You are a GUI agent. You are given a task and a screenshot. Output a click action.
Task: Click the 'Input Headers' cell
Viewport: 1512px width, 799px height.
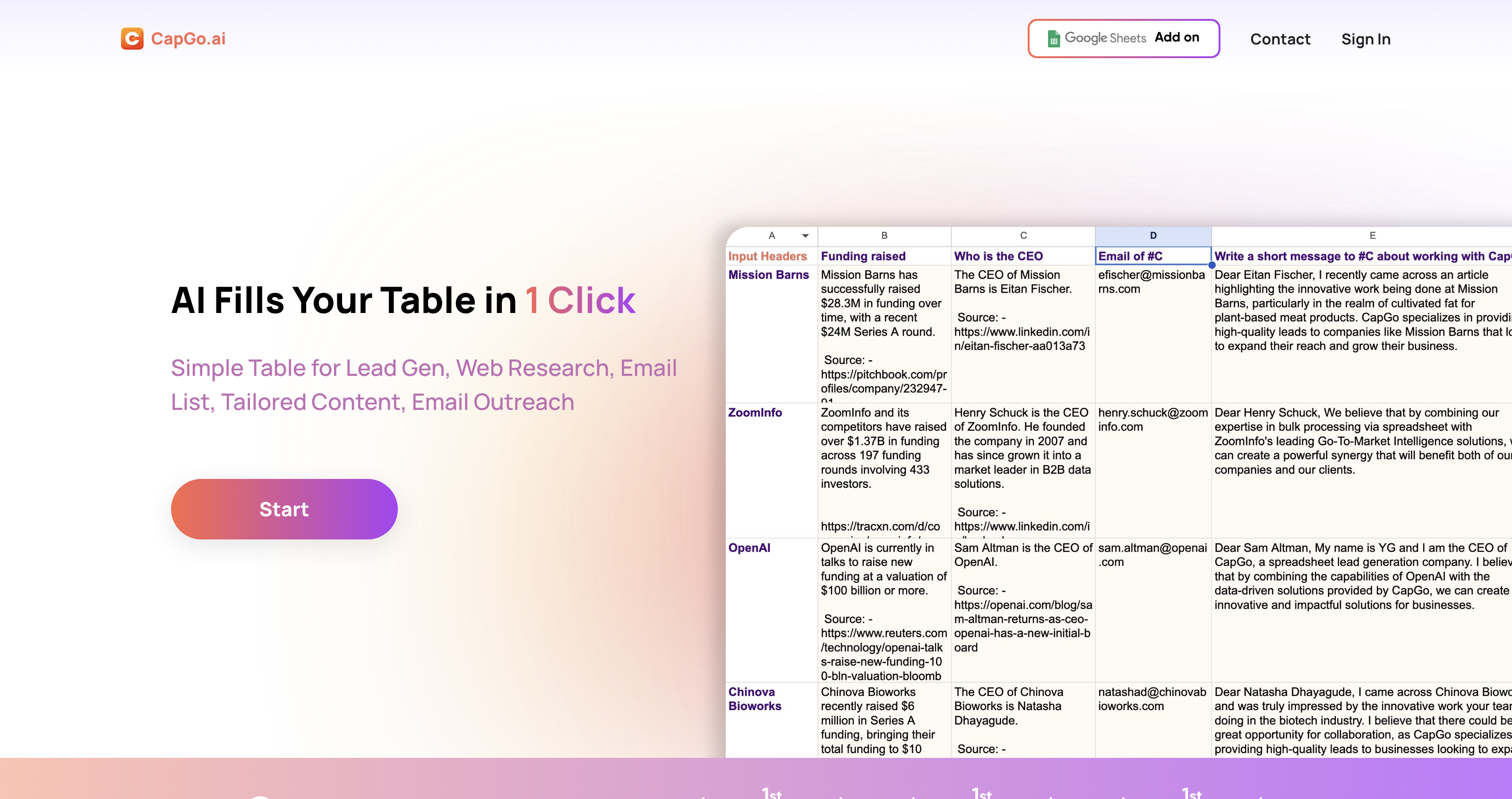coord(771,256)
